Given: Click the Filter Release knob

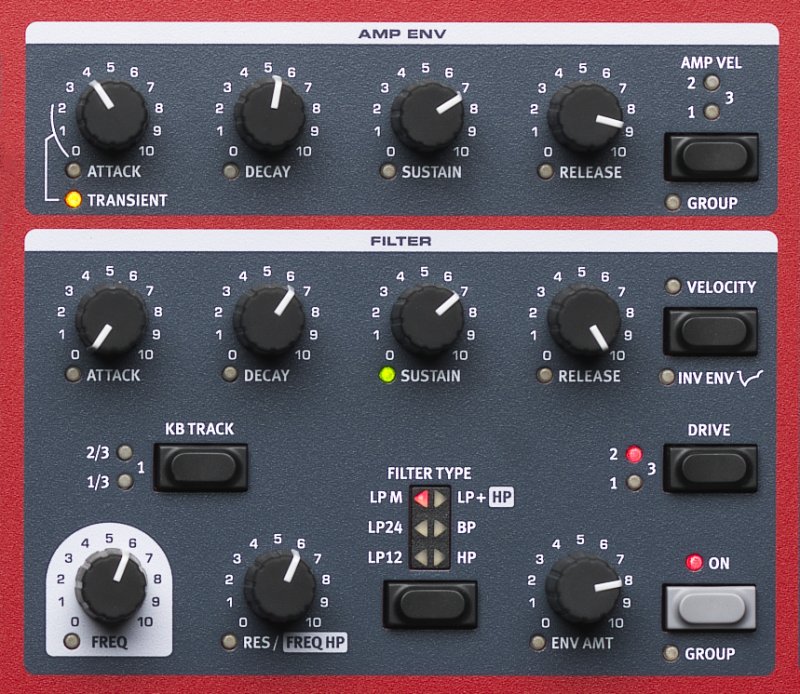Looking at the screenshot, I should [x=584, y=321].
